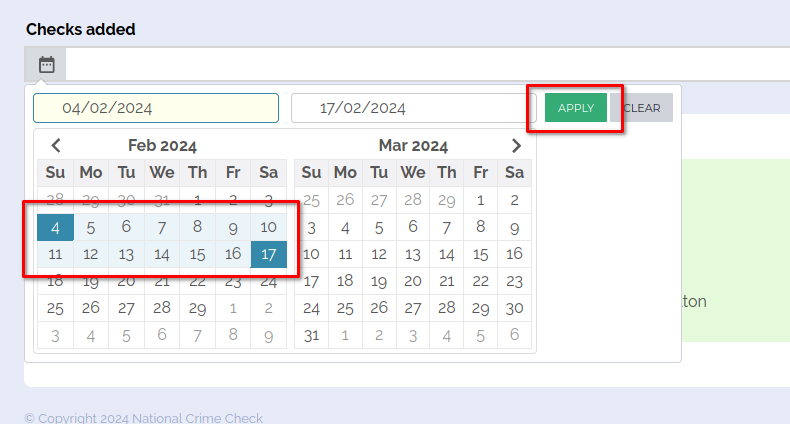Go to next month with right chevron
The height and width of the screenshot is (424, 790).
[x=516, y=146]
